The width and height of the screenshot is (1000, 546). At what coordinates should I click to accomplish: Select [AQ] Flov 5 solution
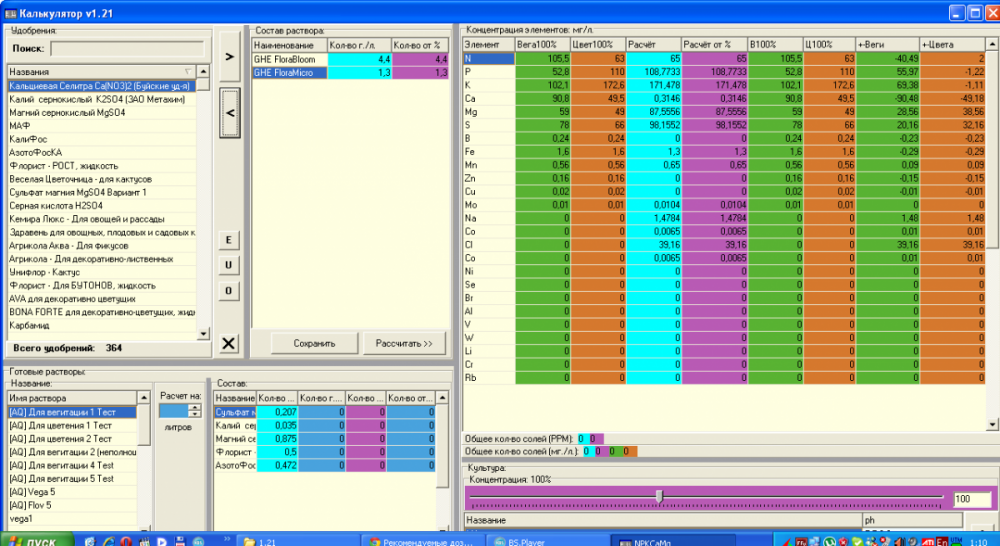click(72, 505)
